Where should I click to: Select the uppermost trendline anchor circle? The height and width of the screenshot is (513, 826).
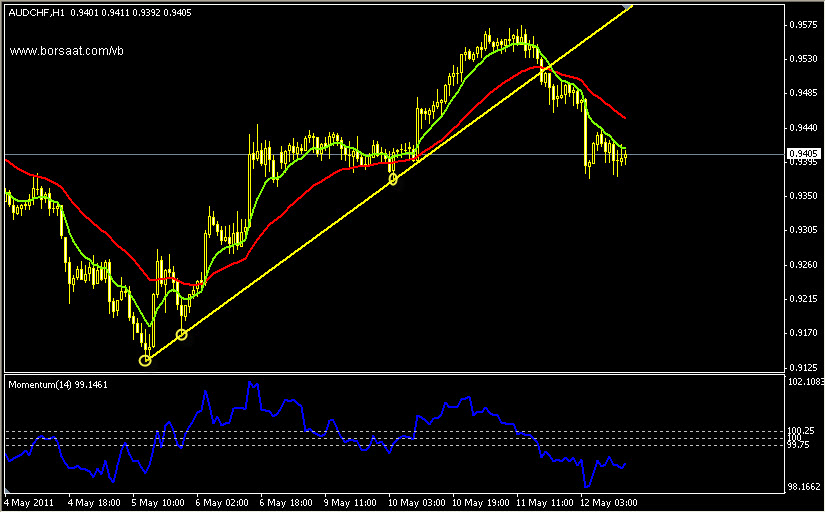point(393,179)
